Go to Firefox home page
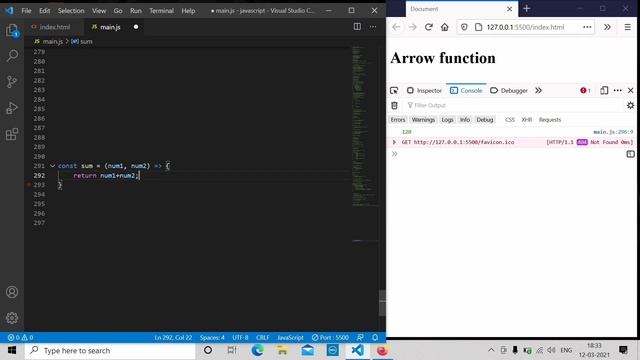 click(444, 27)
